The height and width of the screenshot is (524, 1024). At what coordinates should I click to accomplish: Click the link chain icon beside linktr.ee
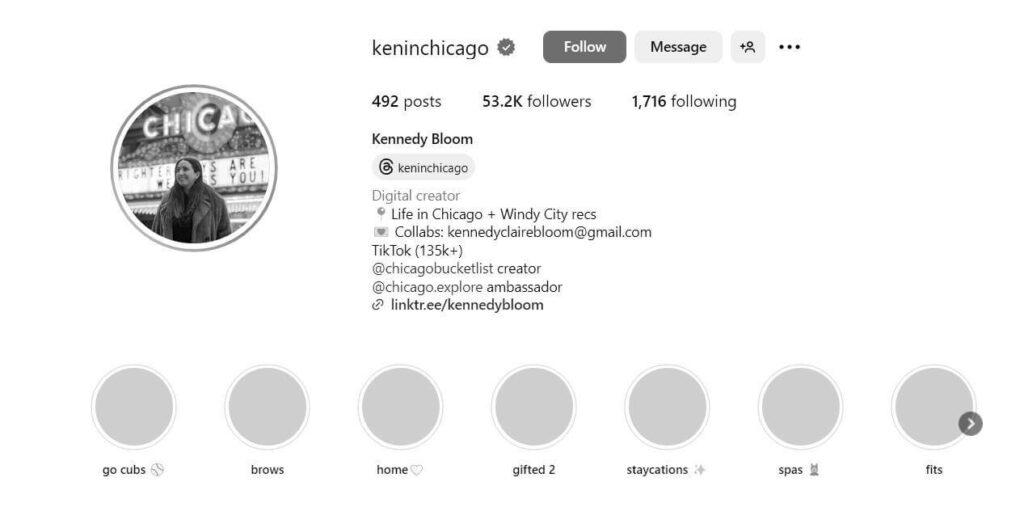tap(377, 305)
